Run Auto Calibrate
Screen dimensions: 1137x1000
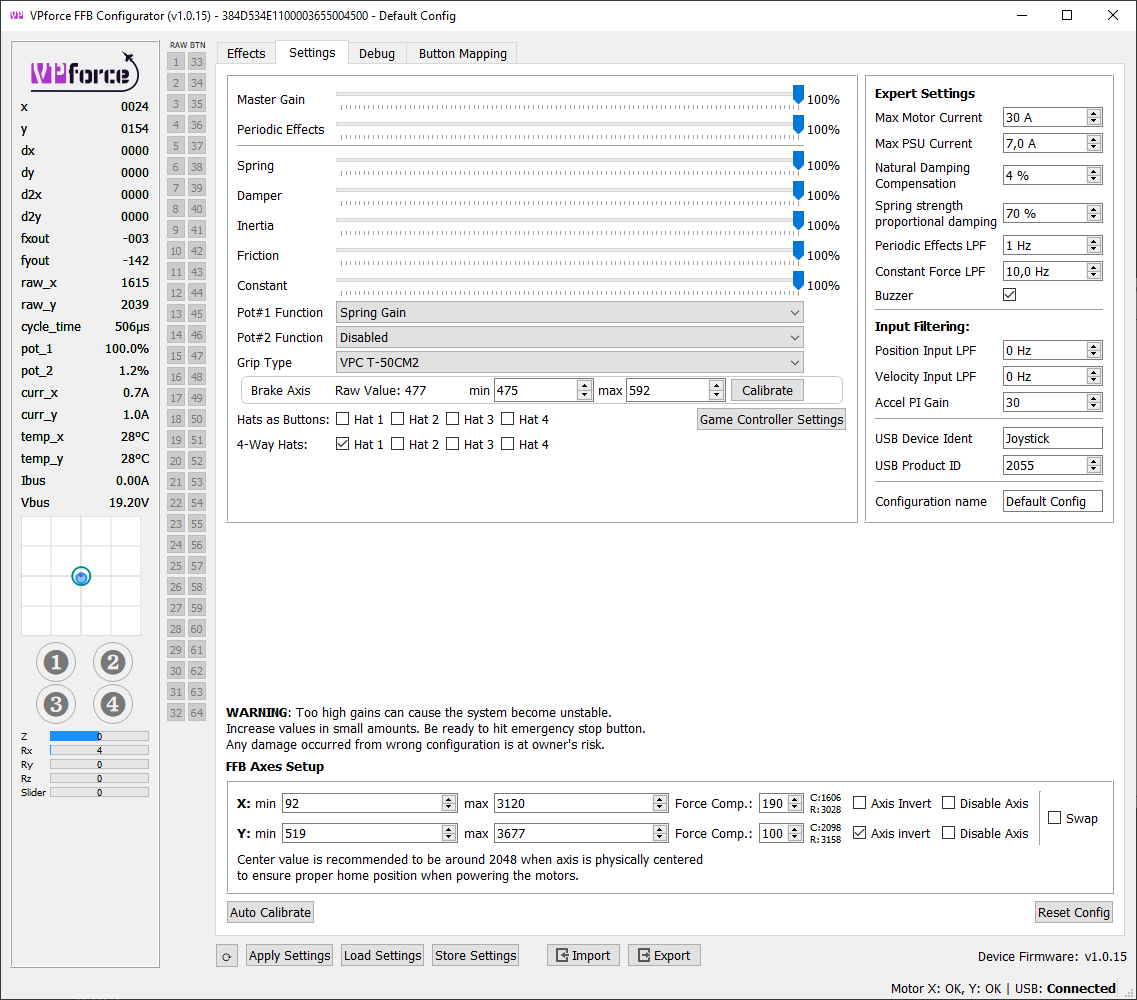click(x=269, y=911)
